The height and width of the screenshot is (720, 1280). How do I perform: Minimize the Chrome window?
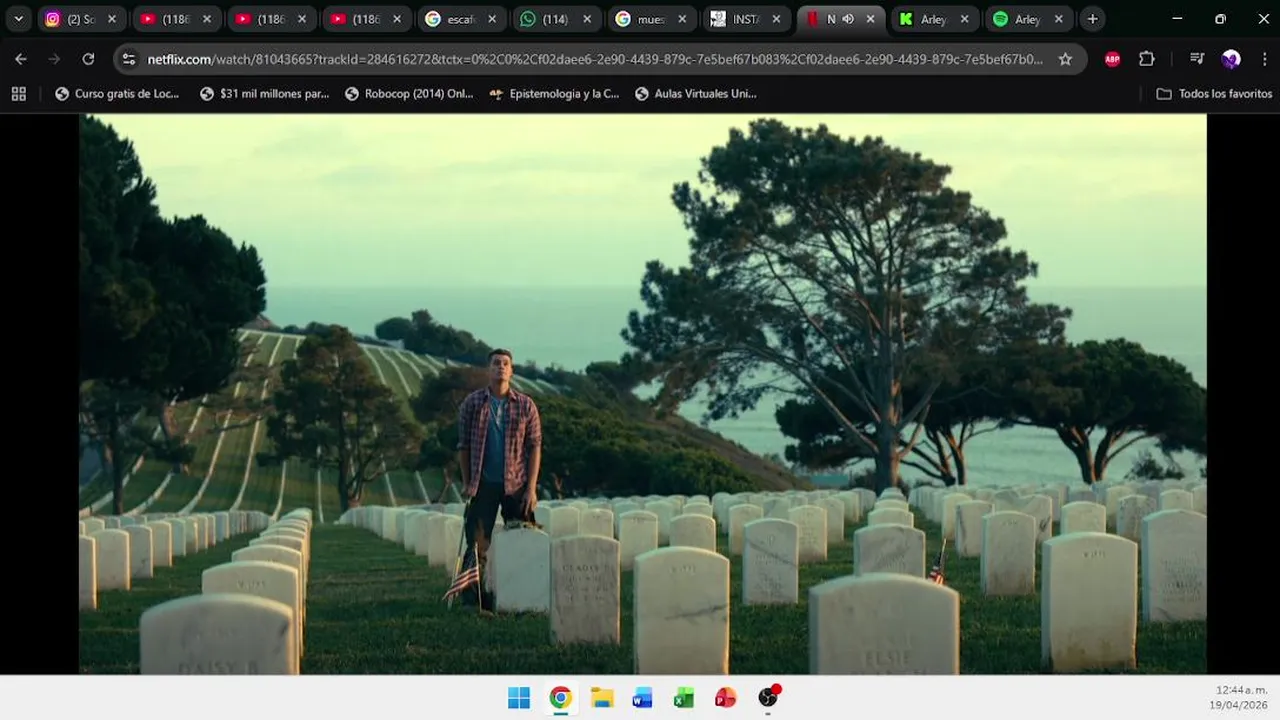point(1177,19)
